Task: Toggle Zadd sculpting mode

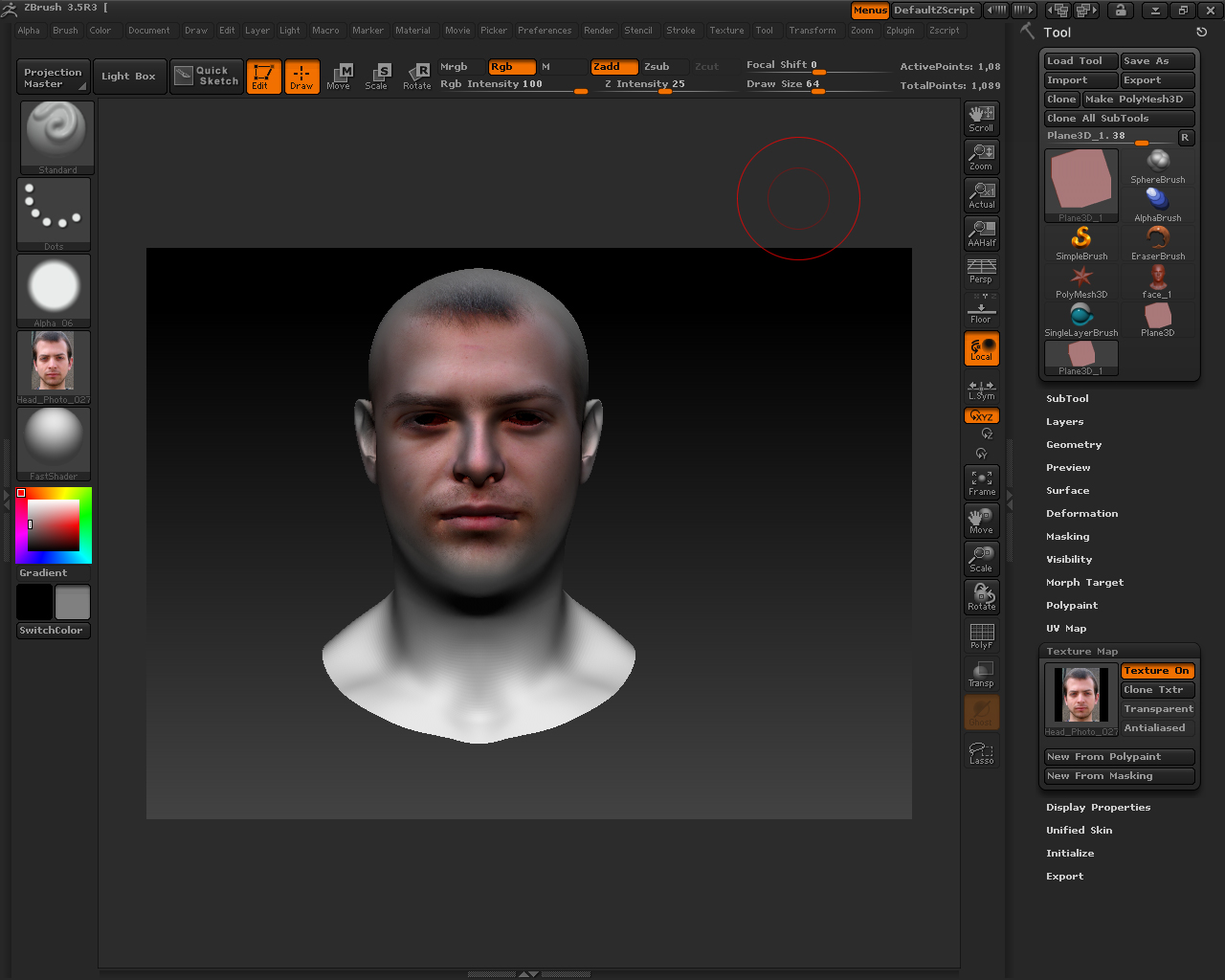Action: pos(613,68)
